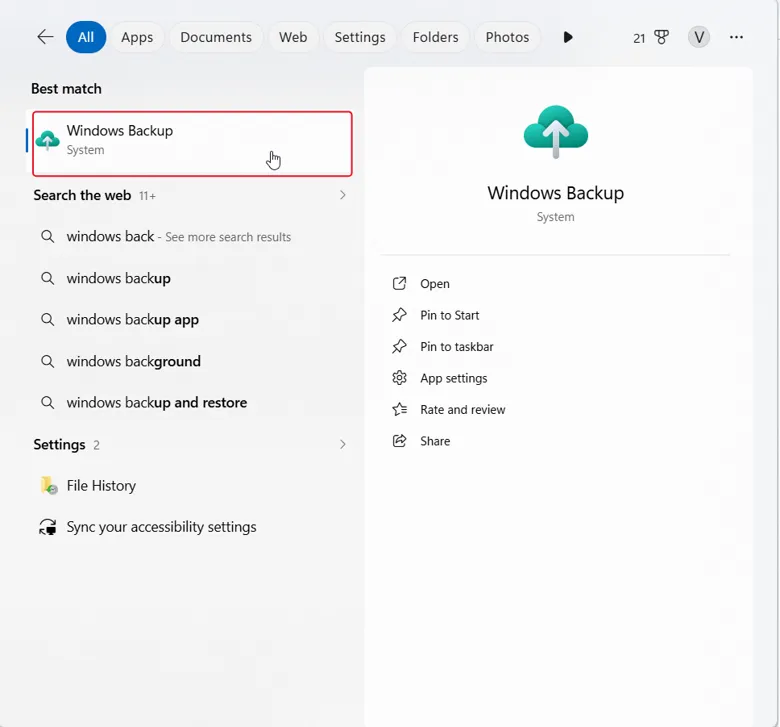The image size is (780, 727).
Task: Click the large Windows Backup cloud icon
Action: coord(556,132)
